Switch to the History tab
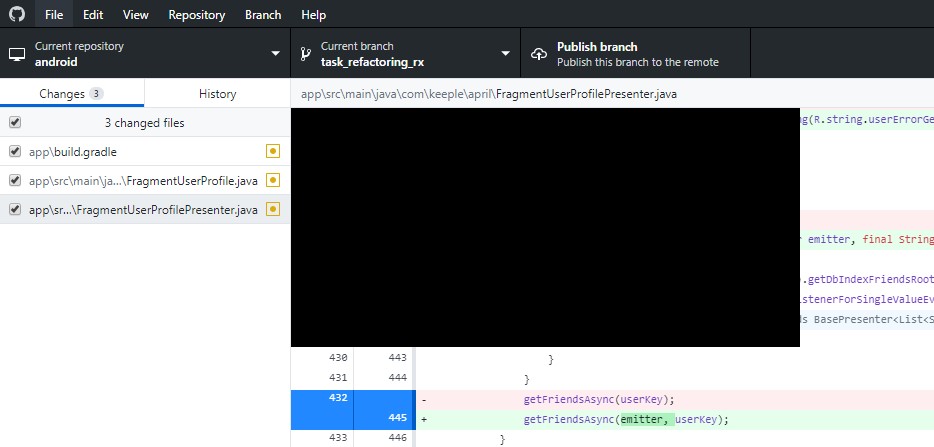The image size is (934, 447). (x=217, y=94)
